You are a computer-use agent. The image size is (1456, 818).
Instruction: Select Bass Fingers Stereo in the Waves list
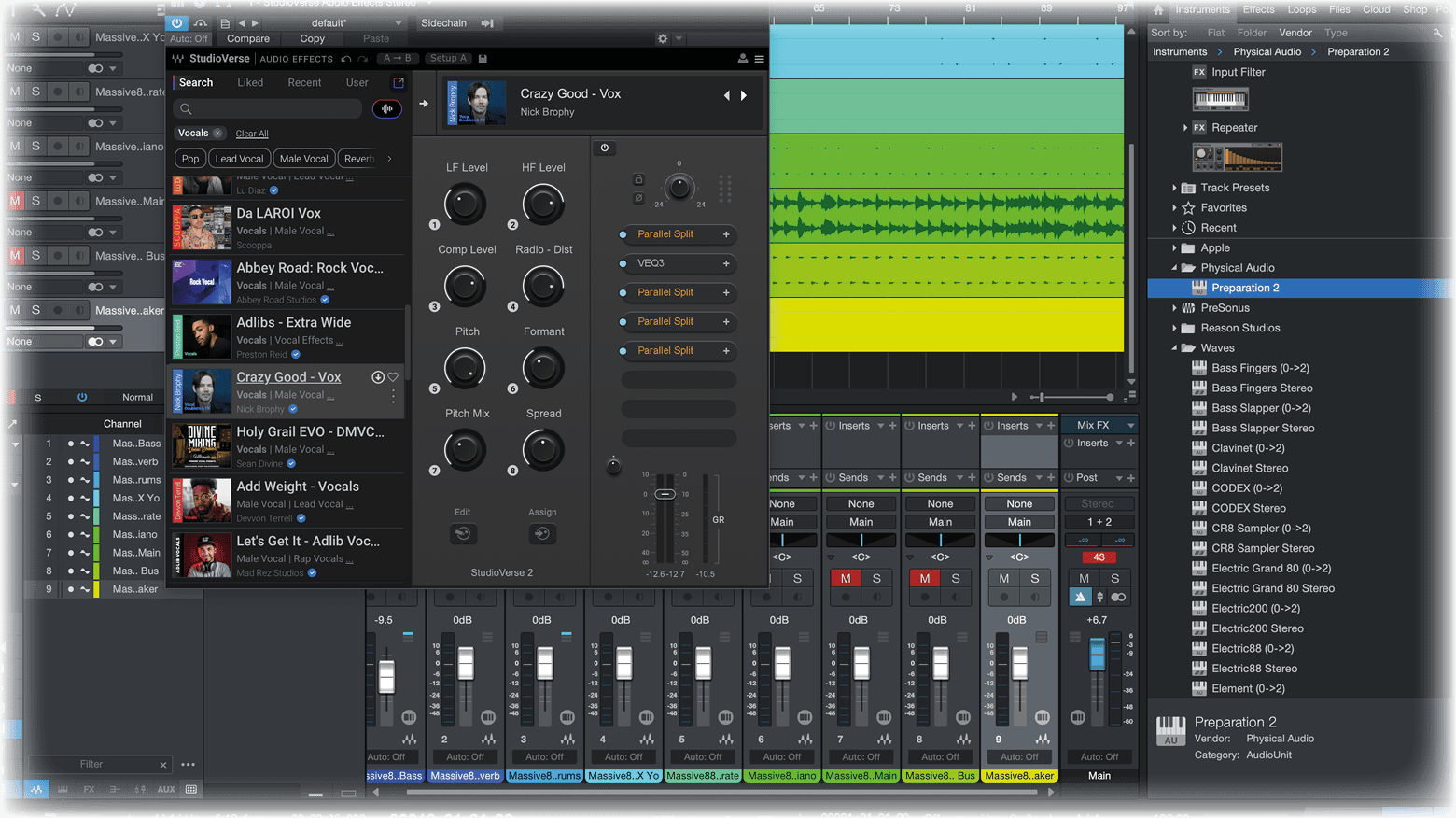1262,388
